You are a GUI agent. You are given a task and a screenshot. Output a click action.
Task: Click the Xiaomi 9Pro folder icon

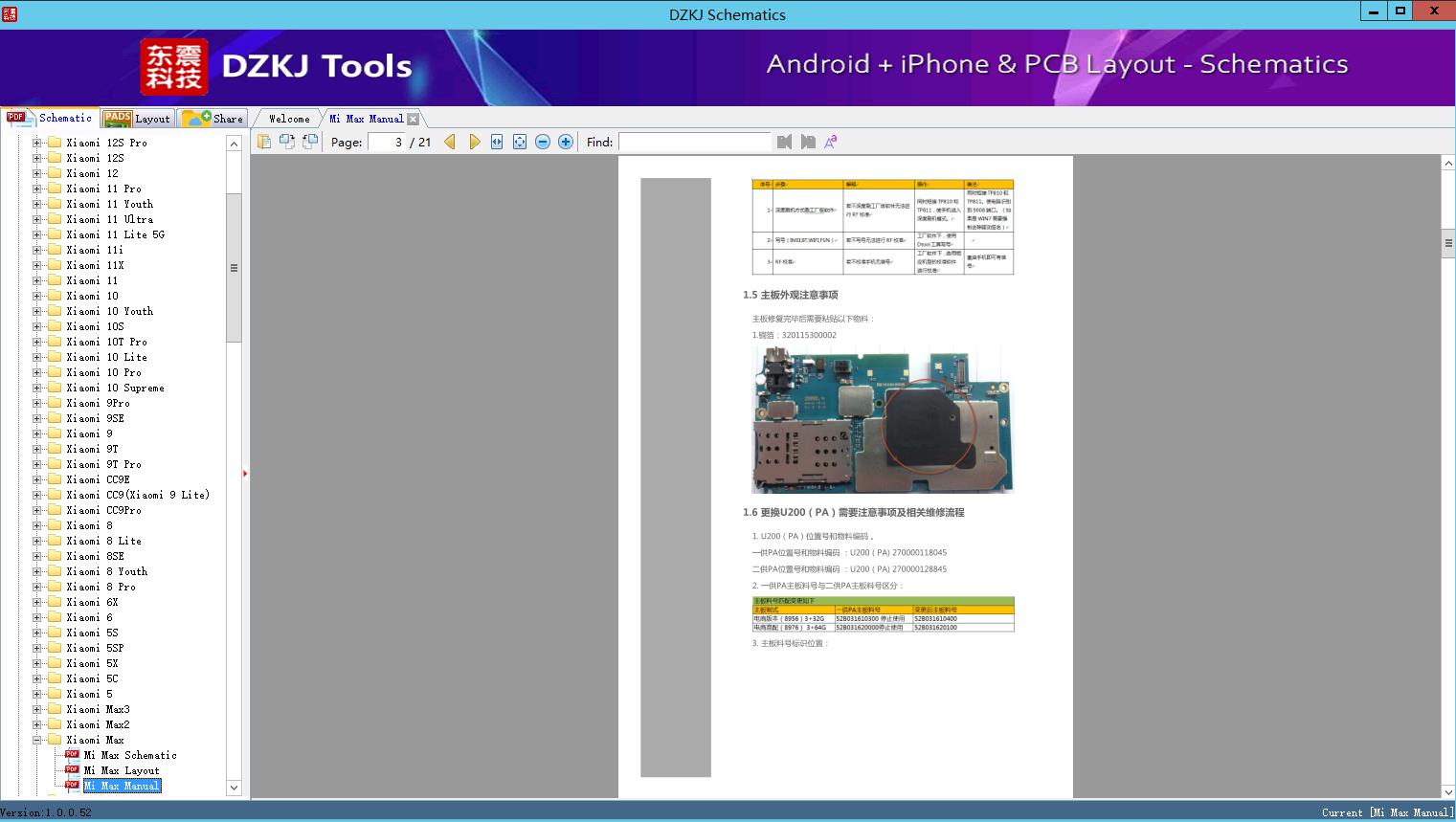pos(55,403)
